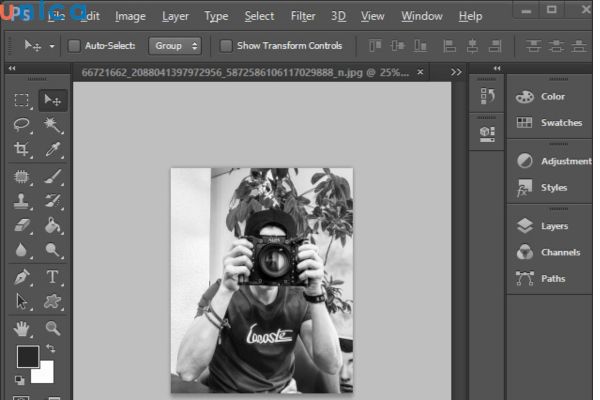Select the Brush tool
This screenshot has height=400, width=600.
[x=53, y=176]
